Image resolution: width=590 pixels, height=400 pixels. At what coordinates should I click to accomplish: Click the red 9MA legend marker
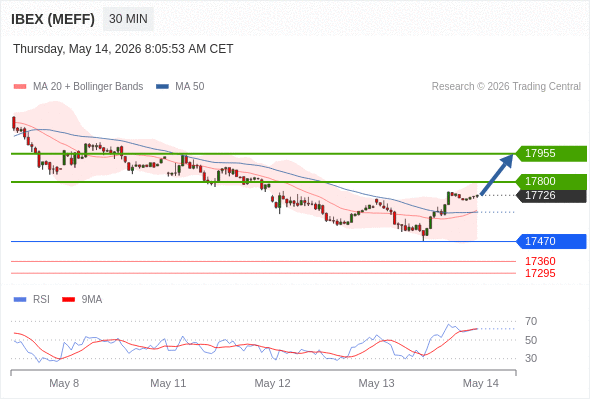pyautogui.click(x=68, y=300)
